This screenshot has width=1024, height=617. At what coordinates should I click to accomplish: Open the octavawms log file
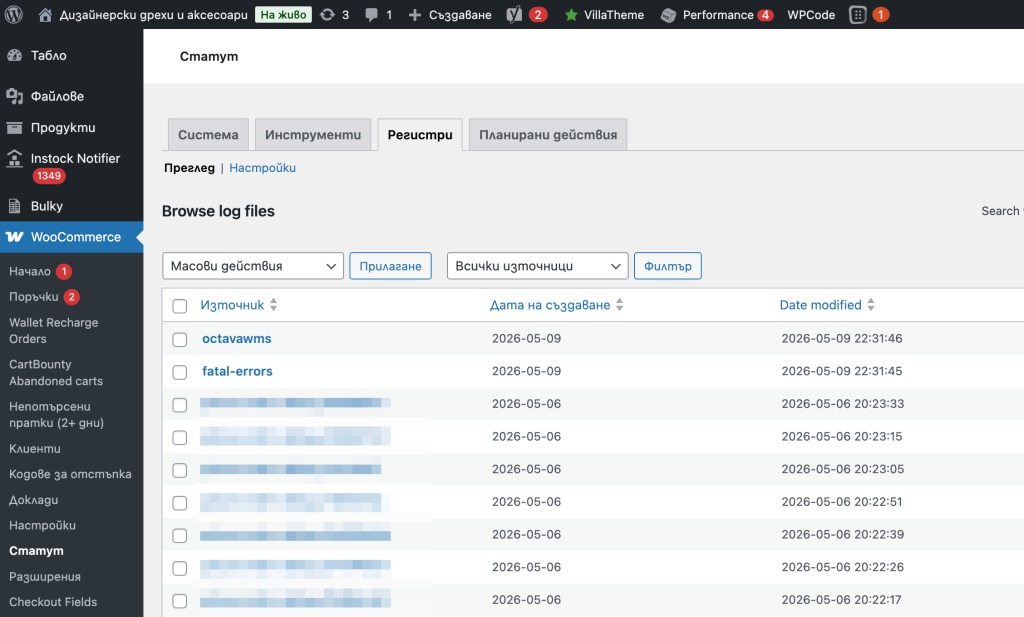click(236, 338)
